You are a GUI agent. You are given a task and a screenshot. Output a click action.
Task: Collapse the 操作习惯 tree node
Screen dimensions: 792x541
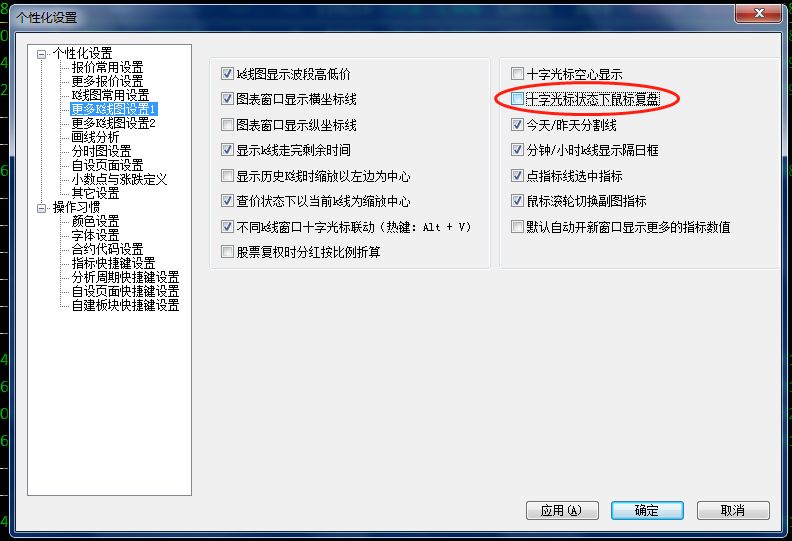[x=41, y=208]
